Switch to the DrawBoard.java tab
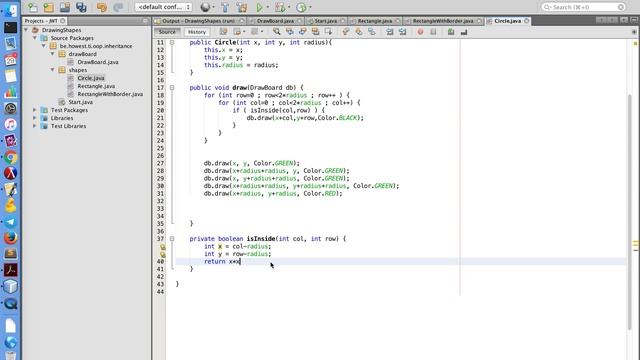Image resolution: width=640 pixels, height=360 pixels. click(x=276, y=21)
